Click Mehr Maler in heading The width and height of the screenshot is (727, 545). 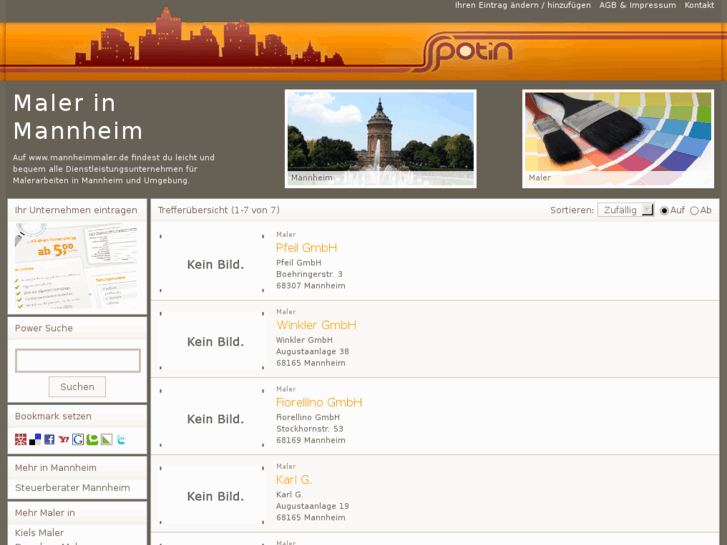click(x=45, y=513)
